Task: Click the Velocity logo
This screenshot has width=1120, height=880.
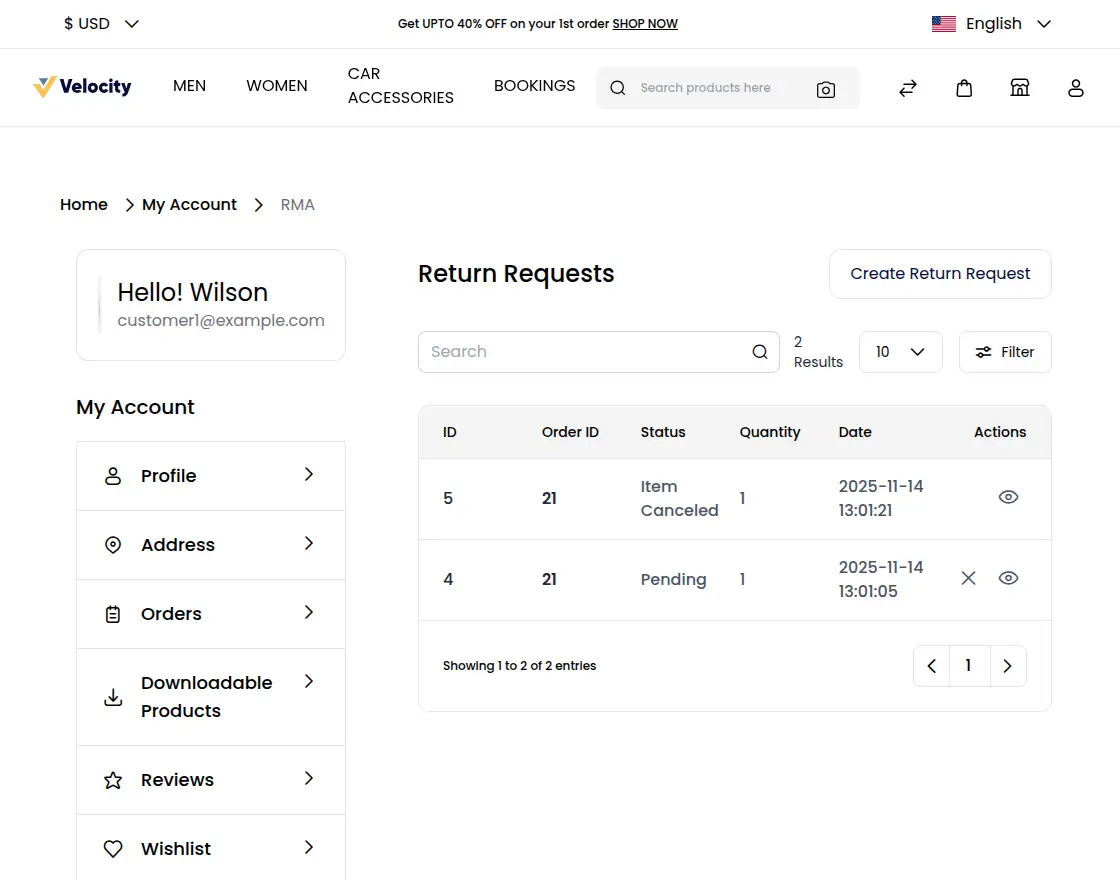Action: pyautogui.click(x=82, y=87)
